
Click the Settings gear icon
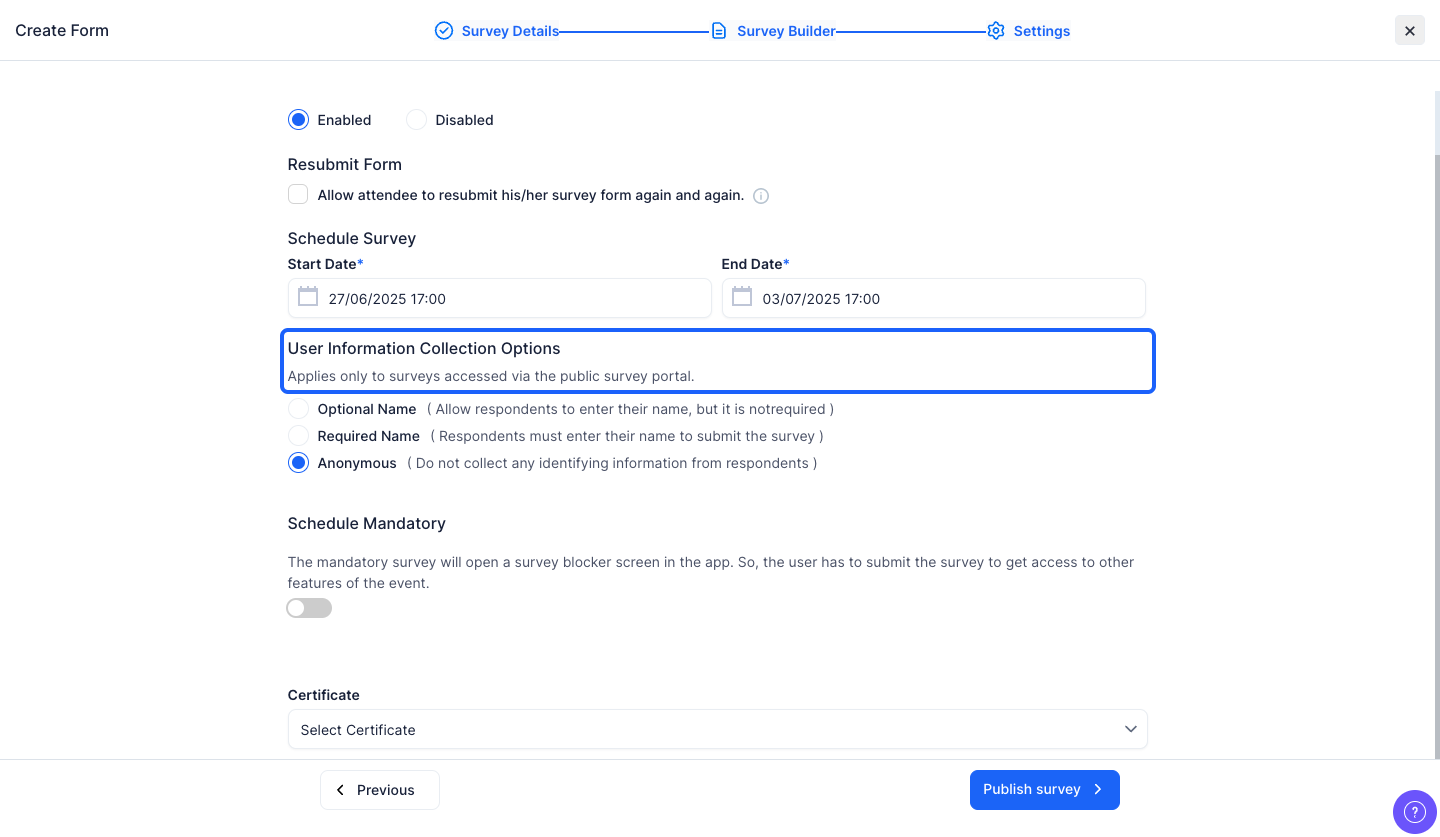tap(995, 31)
